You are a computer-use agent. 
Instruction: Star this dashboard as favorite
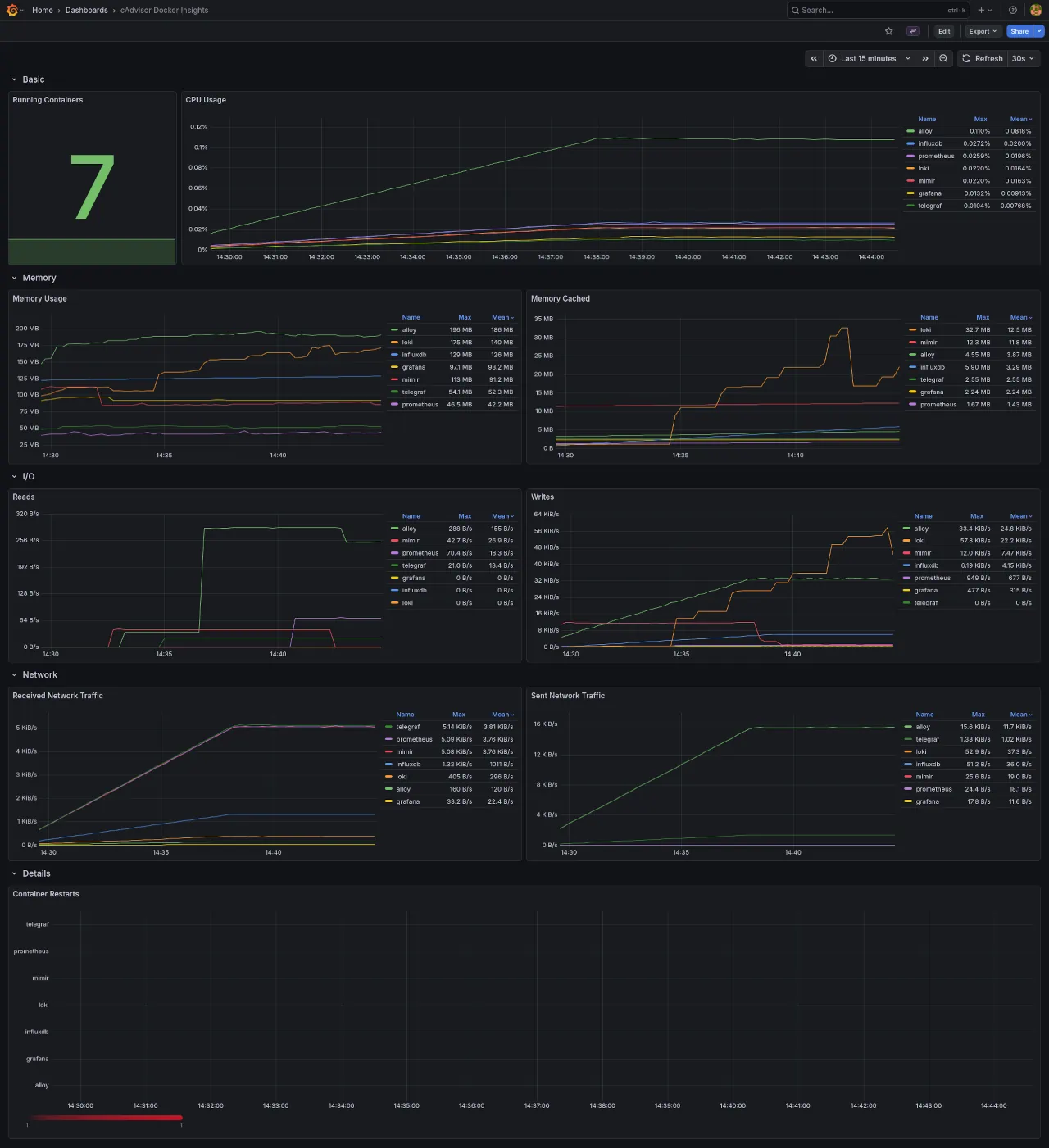pos(888,31)
